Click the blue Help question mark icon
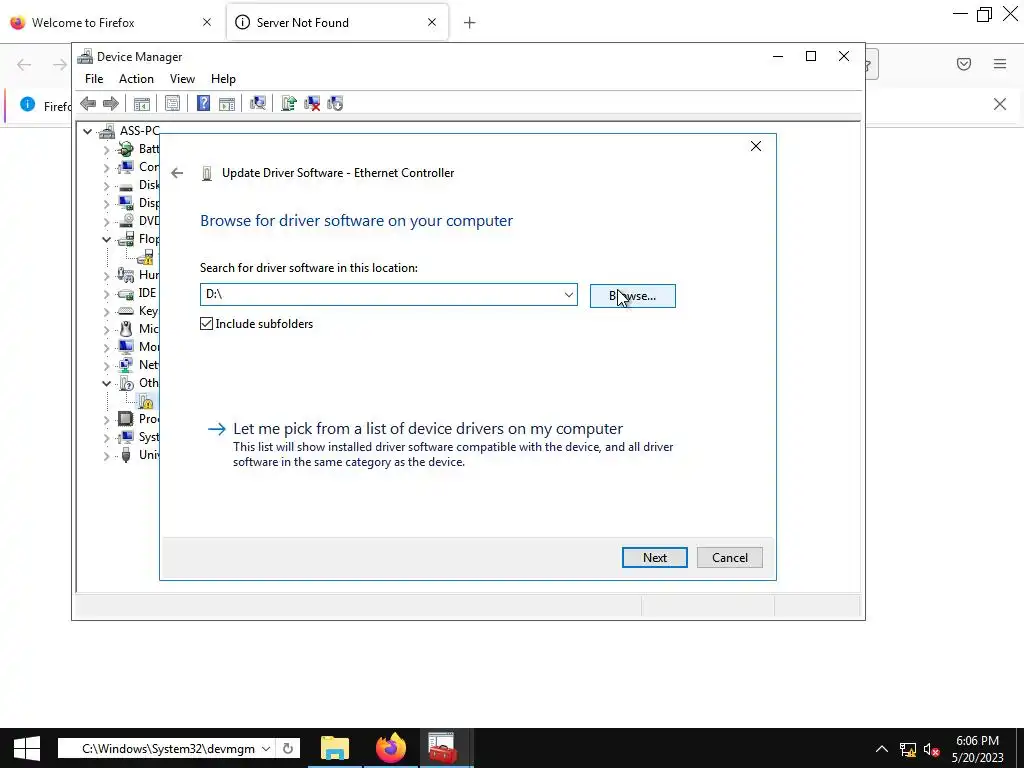 click(203, 103)
